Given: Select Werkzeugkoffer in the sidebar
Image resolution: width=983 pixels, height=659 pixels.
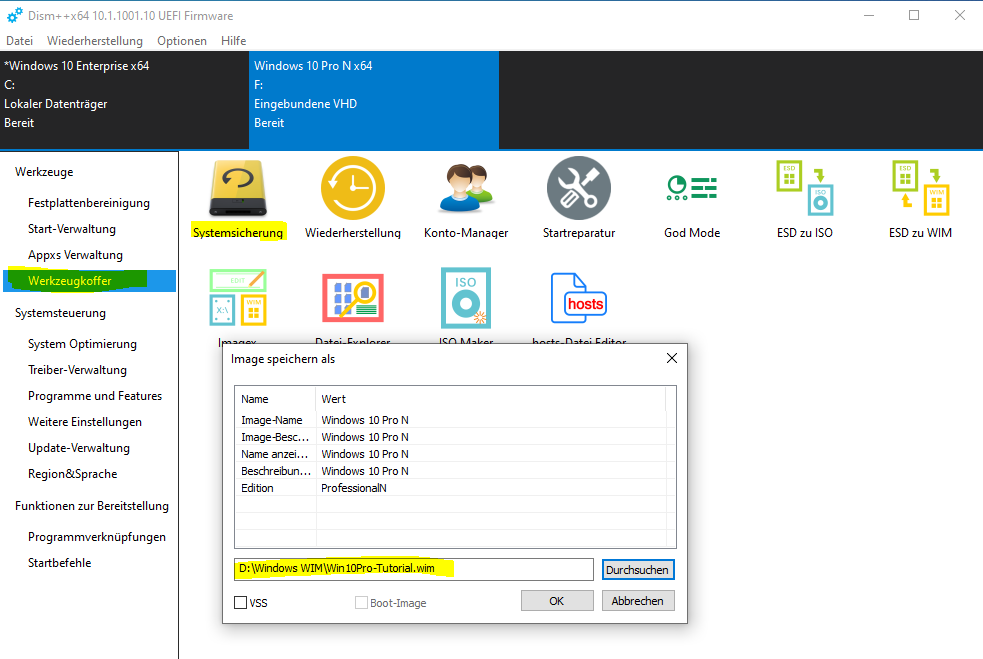Looking at the screenshot, I should click(x=90, y=281).
